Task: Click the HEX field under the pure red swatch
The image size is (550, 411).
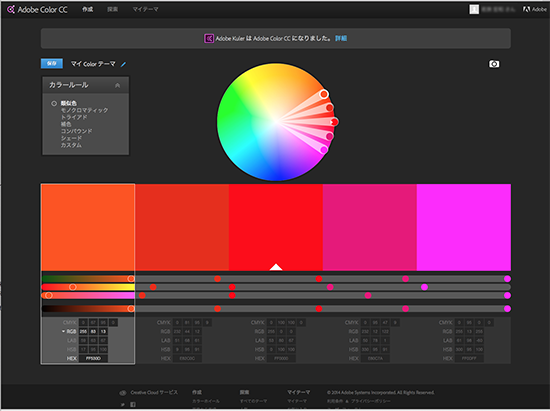Action: [x=281, y=358]
